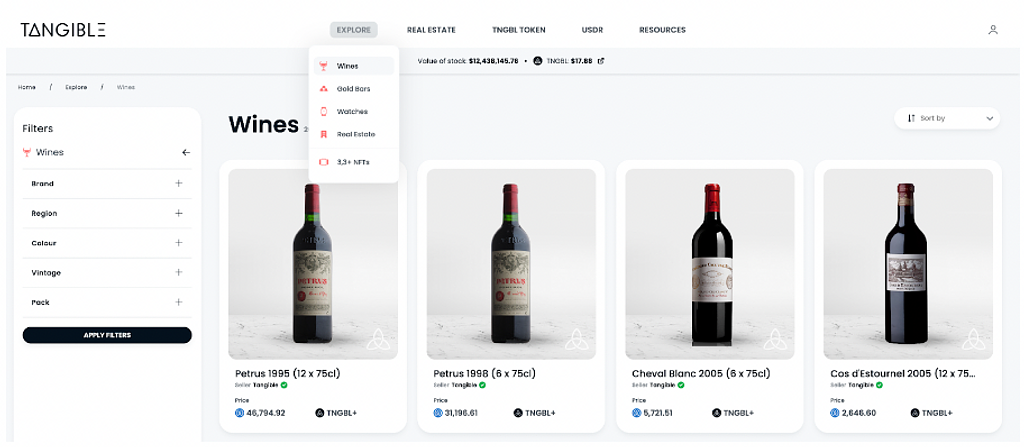Expand the Vintage filter
Viewport: 1024px width, 447px height.
179,272
